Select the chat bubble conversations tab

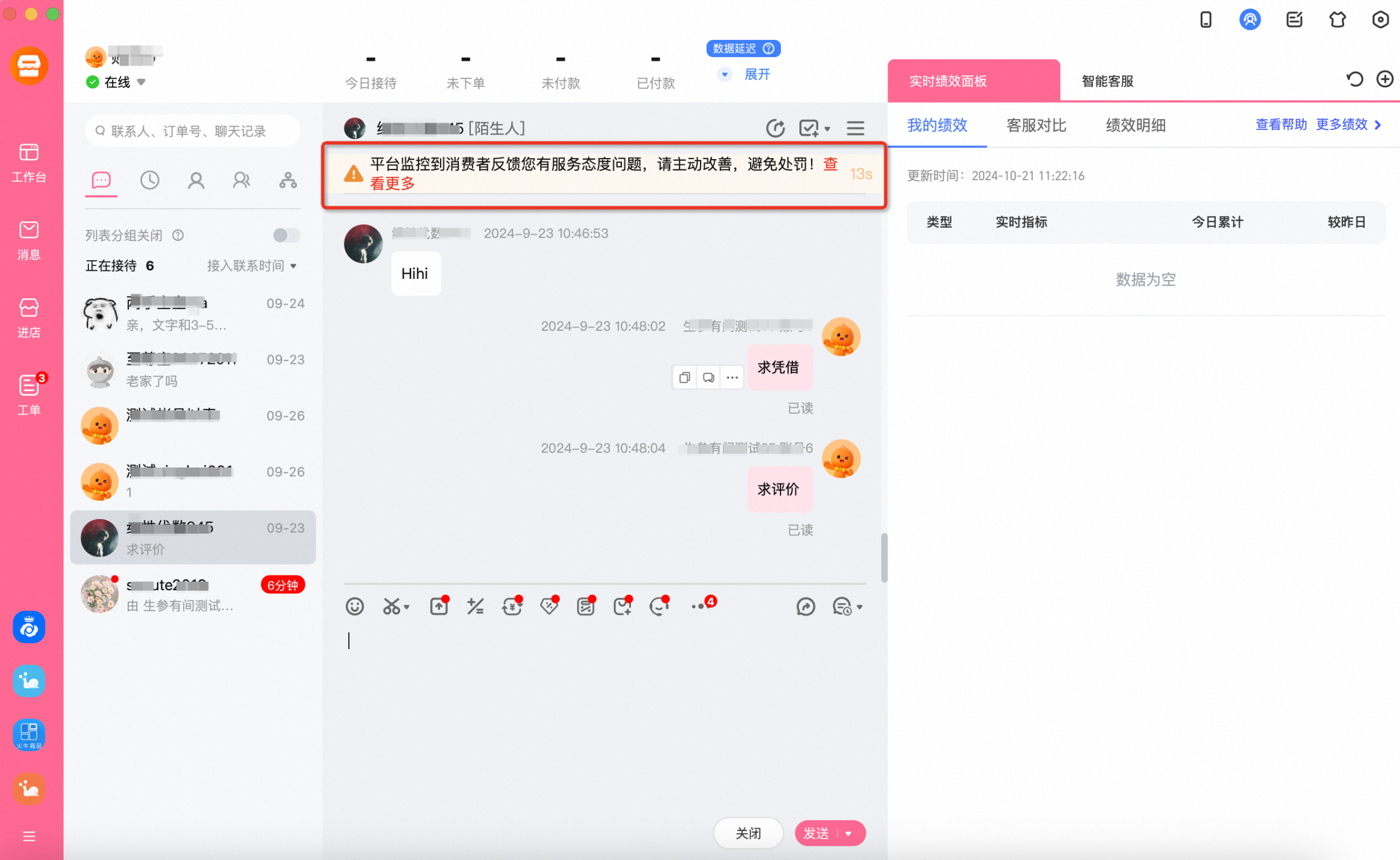tap(101, 181)
